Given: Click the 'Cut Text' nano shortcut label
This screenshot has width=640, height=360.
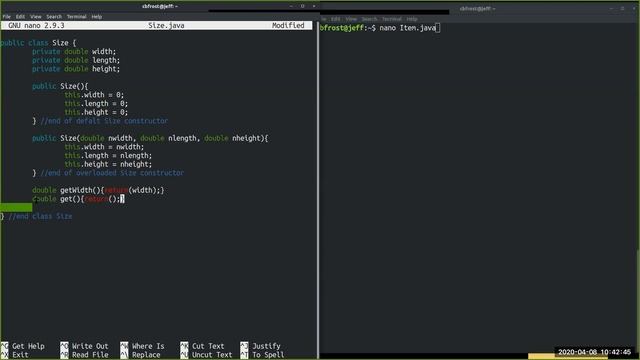Looking at the screenshot, I should [x=208, y=346].
